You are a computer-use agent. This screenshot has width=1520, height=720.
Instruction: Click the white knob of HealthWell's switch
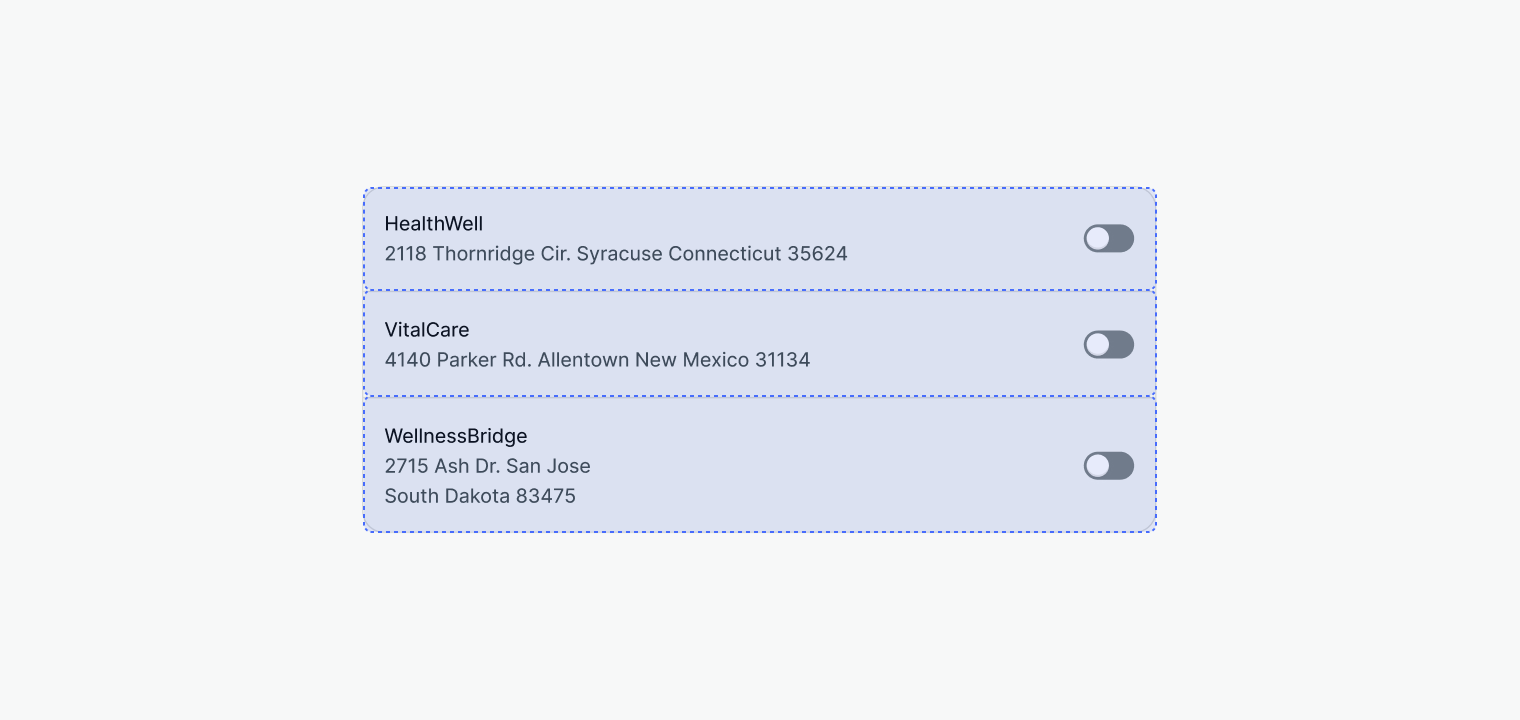click(1098, 238)
